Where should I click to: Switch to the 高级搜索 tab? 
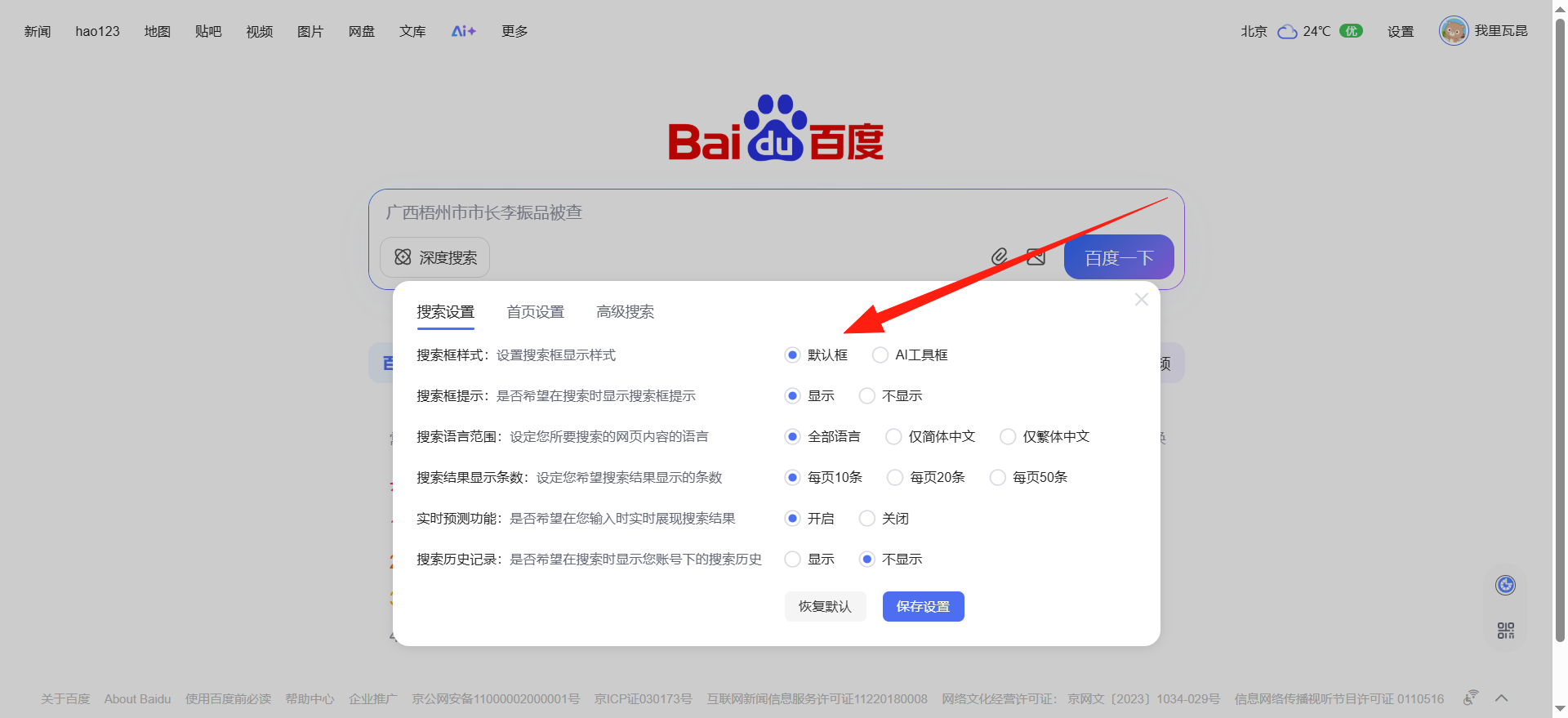[x=625, y=312]
